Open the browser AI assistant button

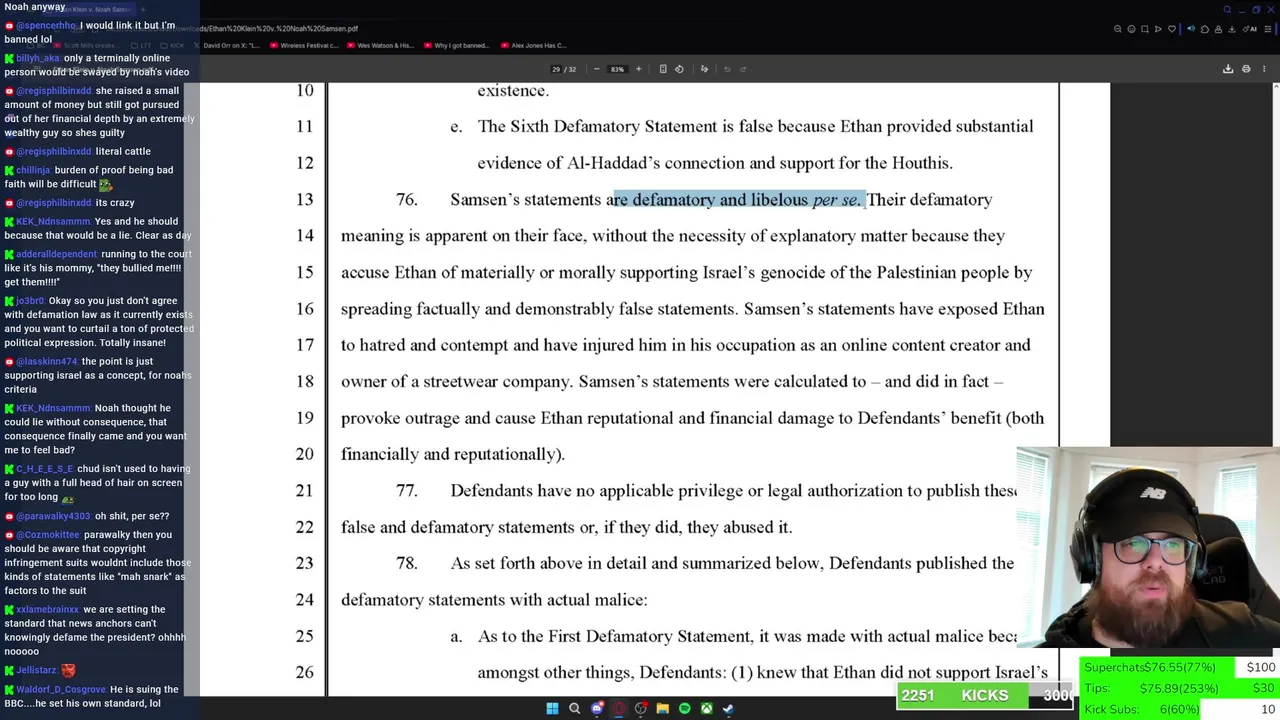(1250, 29)
